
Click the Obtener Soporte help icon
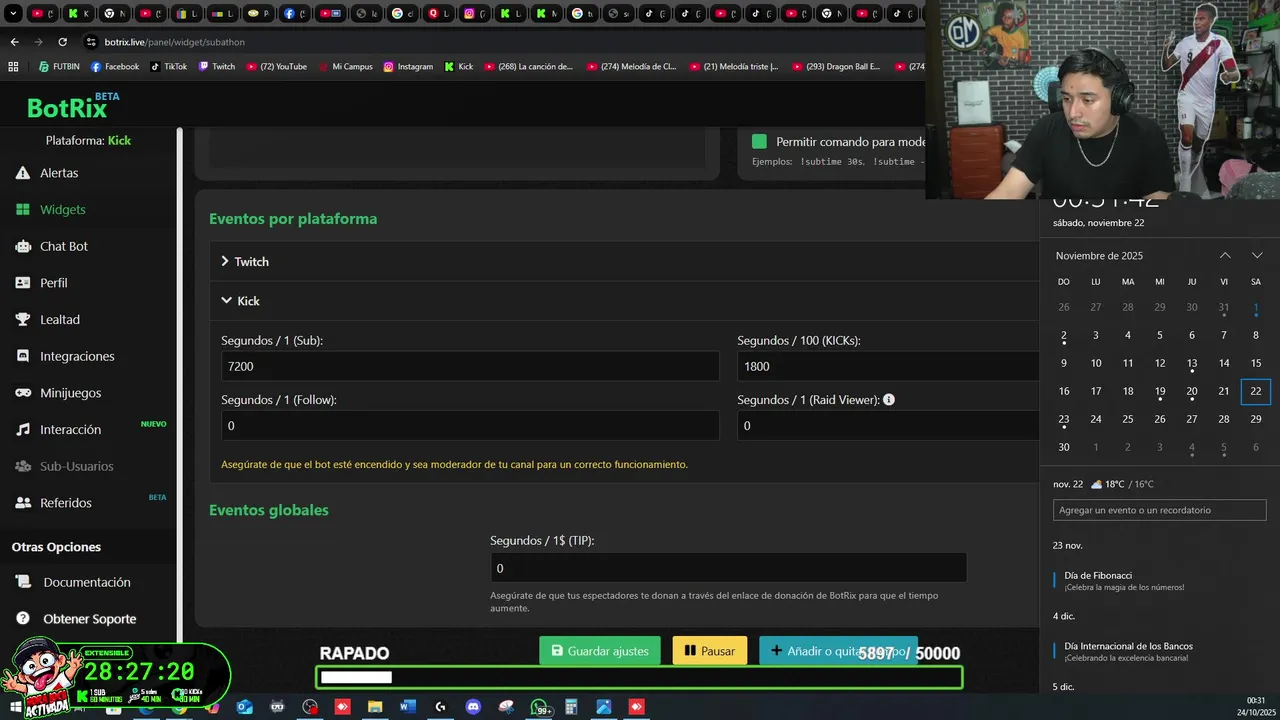pyautogui.click(x=23, y=619)
